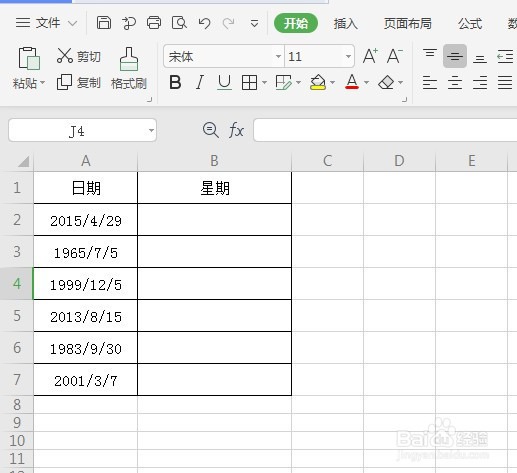This screenshot has height=473, width=517.
Task: Open Print Preview icon
Action: pyautogui.click(x=179, y=23)
